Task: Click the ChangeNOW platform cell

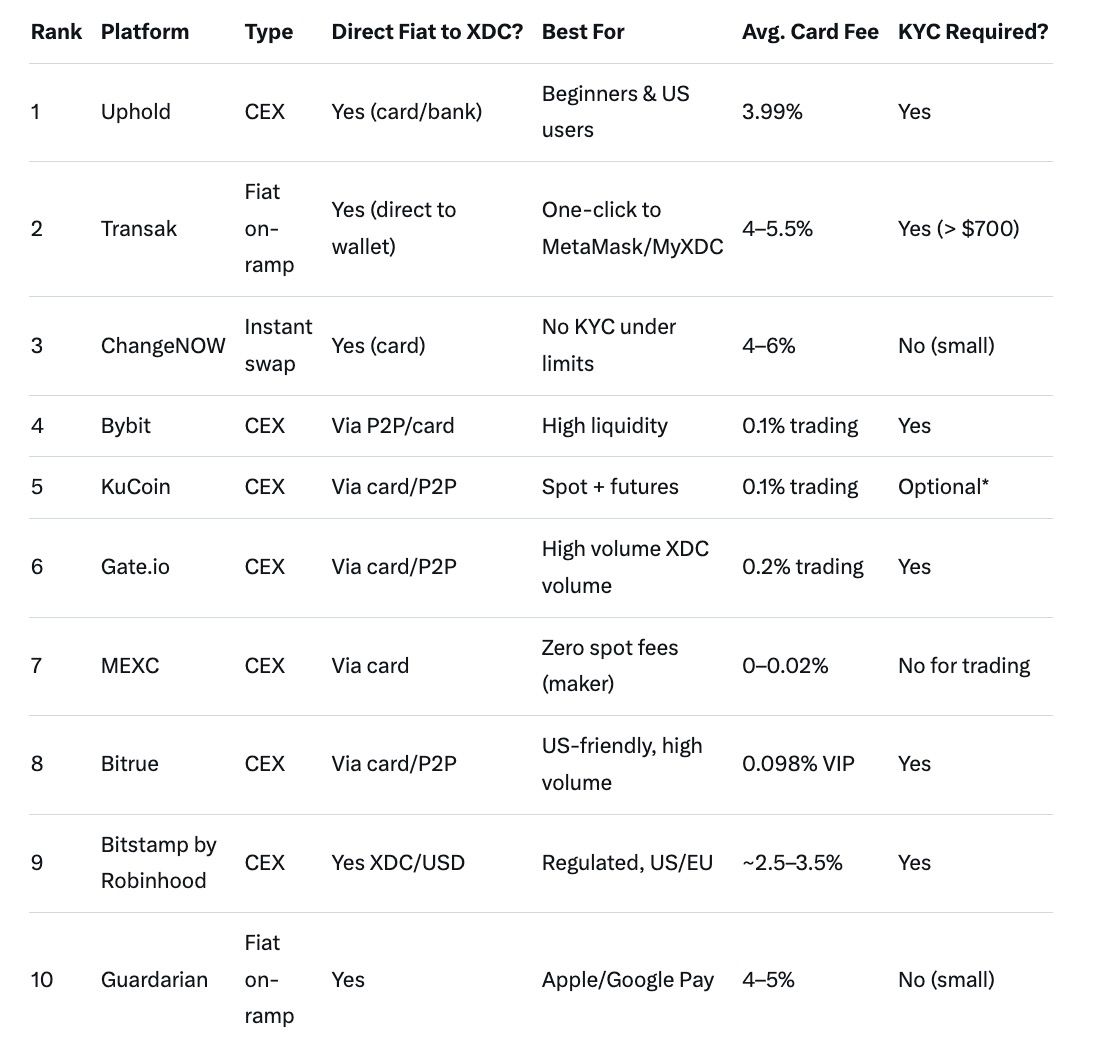Action: tap(163, 346)
